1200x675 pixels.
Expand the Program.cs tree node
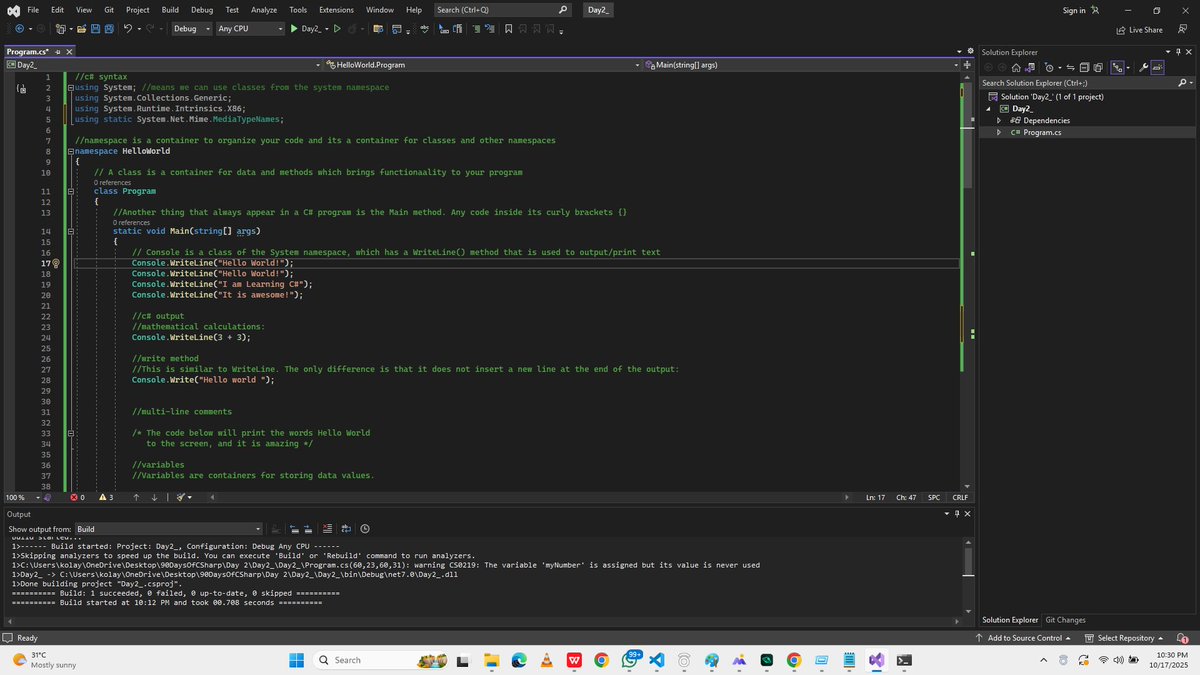pos(1000,132)
